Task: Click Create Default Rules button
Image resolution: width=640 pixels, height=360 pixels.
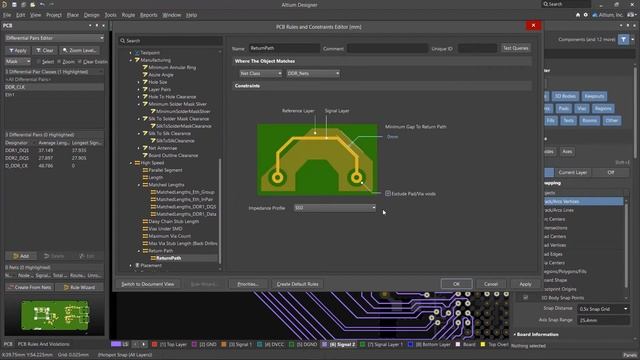Action: pyautogui.click(x=297, y=284)
